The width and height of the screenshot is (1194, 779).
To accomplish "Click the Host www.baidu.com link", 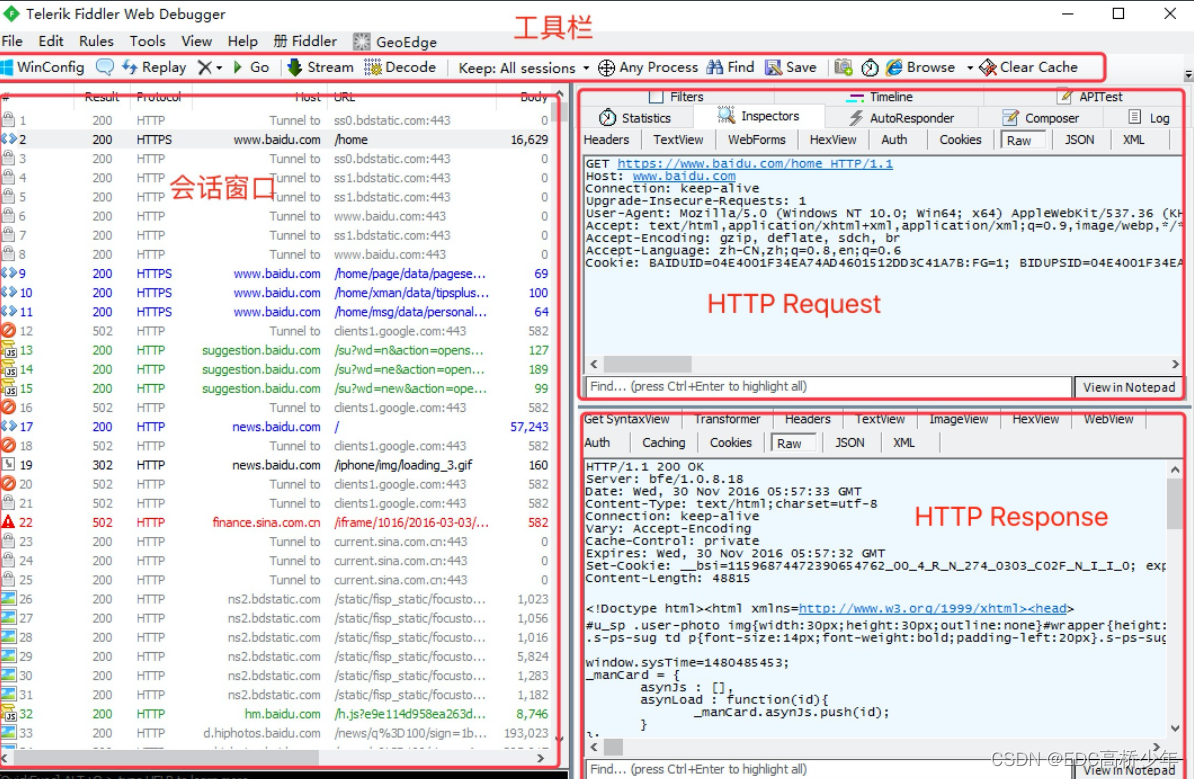I will (684, 176).
